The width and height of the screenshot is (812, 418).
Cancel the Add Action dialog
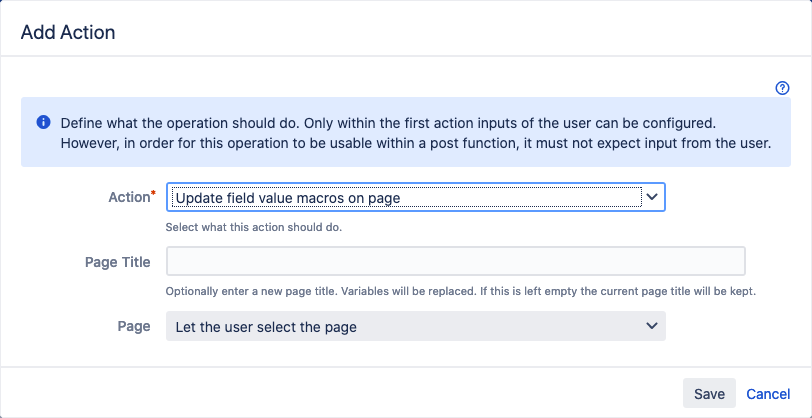(x=768, y=394)
